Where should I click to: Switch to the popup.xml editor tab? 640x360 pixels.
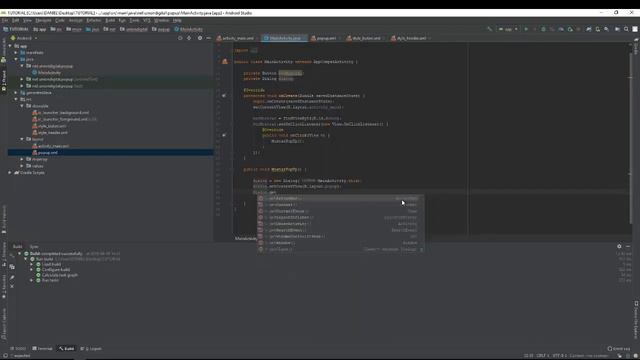coord(326,38)
